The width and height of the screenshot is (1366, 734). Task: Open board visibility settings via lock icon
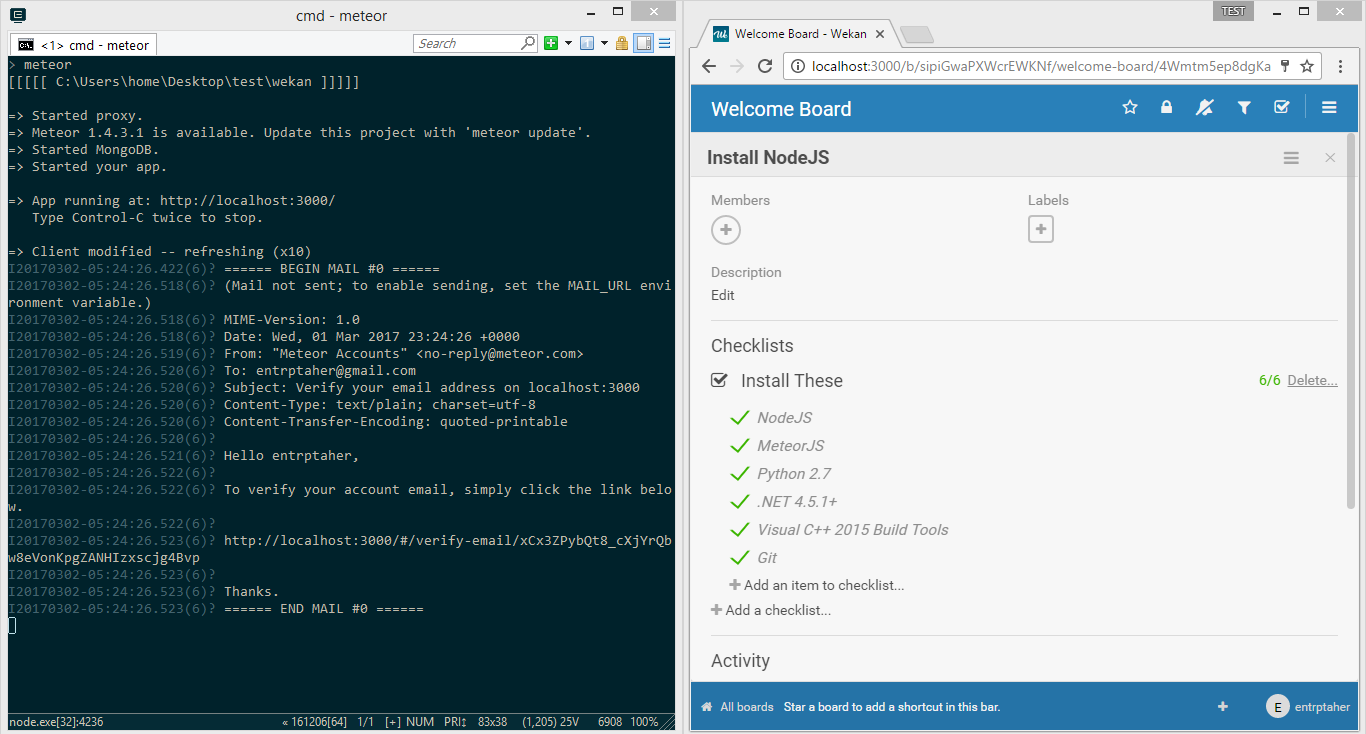click(x=1166, y=107)
